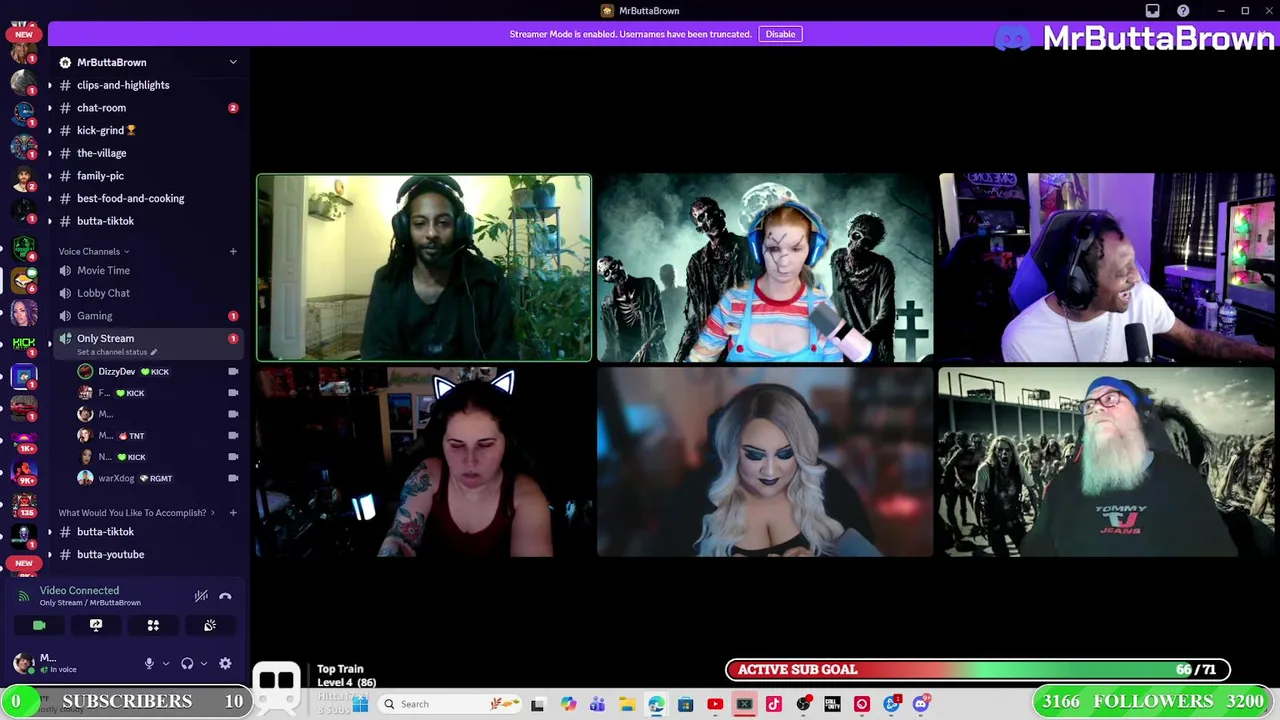This screenshot has width=1280, height=720.
Task: Disable Streamer Mode with the Disable button
Action: point(780,34)
